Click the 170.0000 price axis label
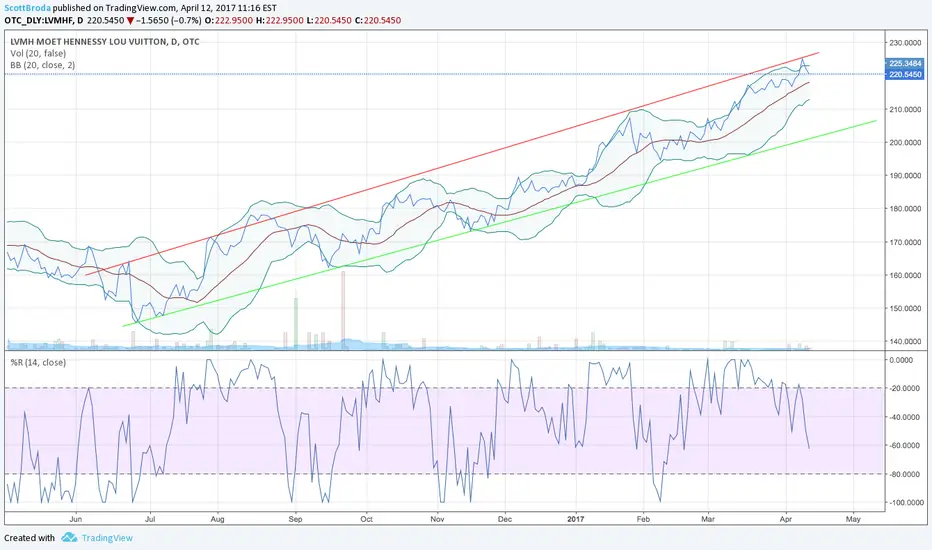 point(906,243)
